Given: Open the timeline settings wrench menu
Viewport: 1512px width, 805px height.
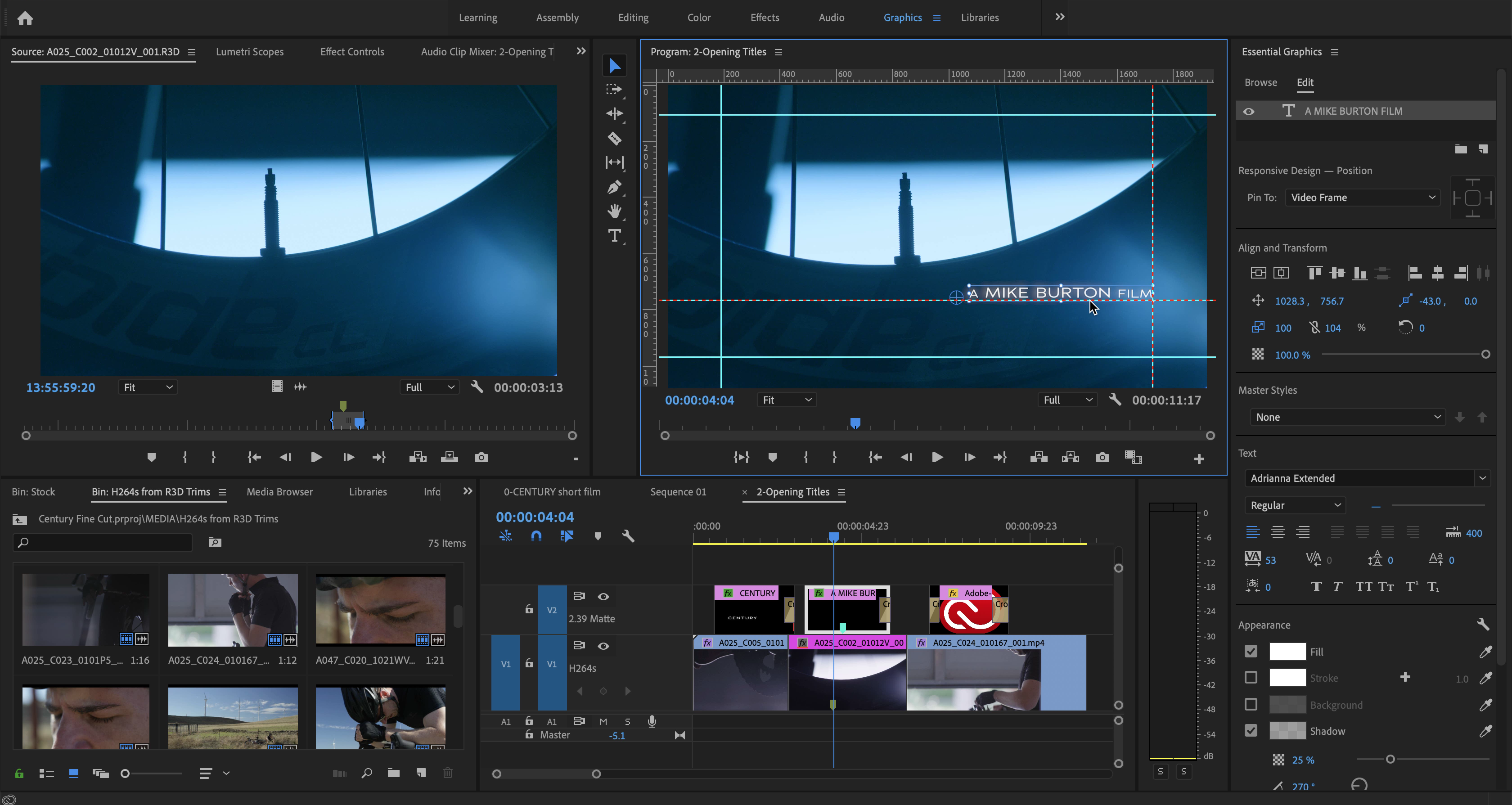Looking at the screenshot, I should pyautogui.click(x=628, y=535).
